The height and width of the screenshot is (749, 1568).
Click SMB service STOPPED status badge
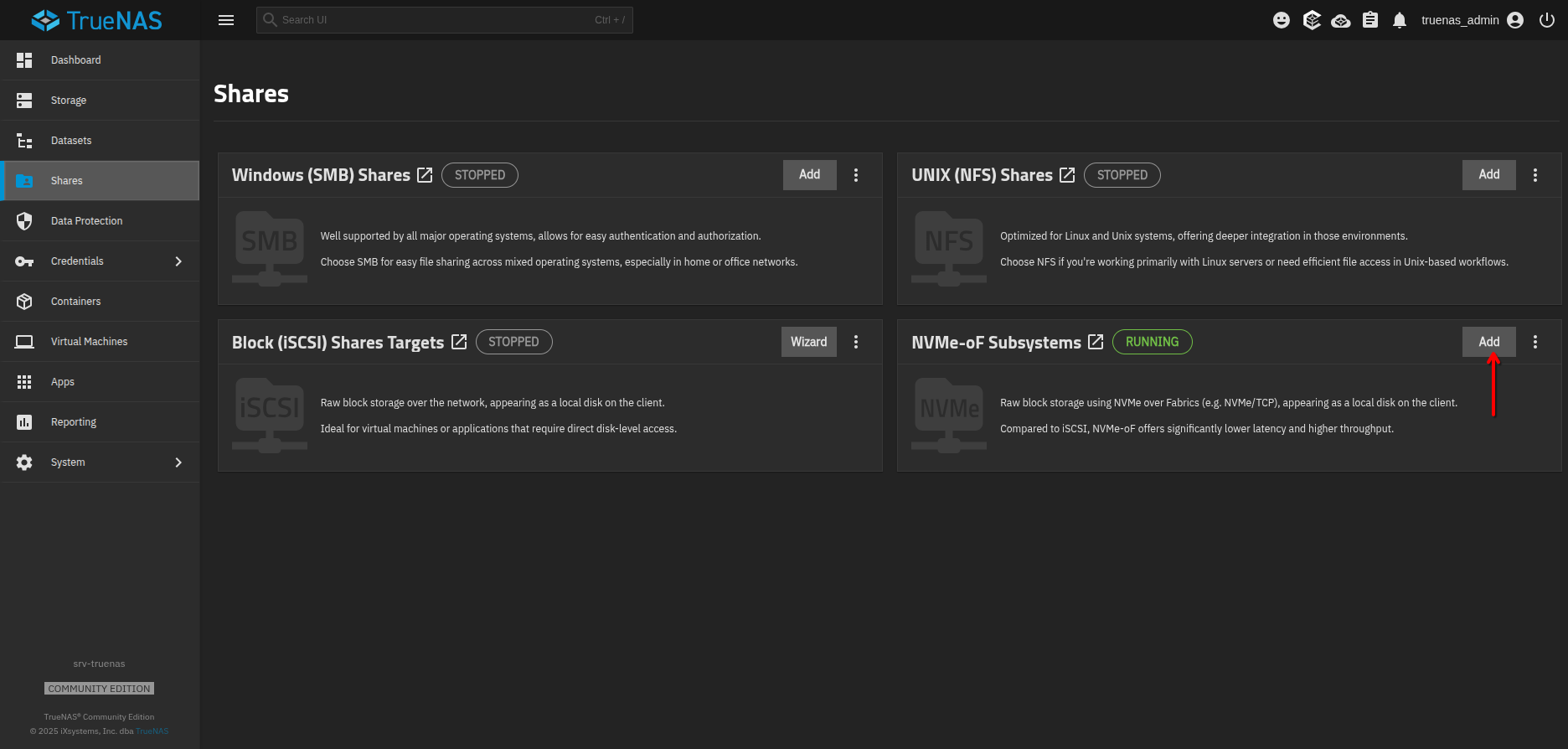(x=480, y=175)
